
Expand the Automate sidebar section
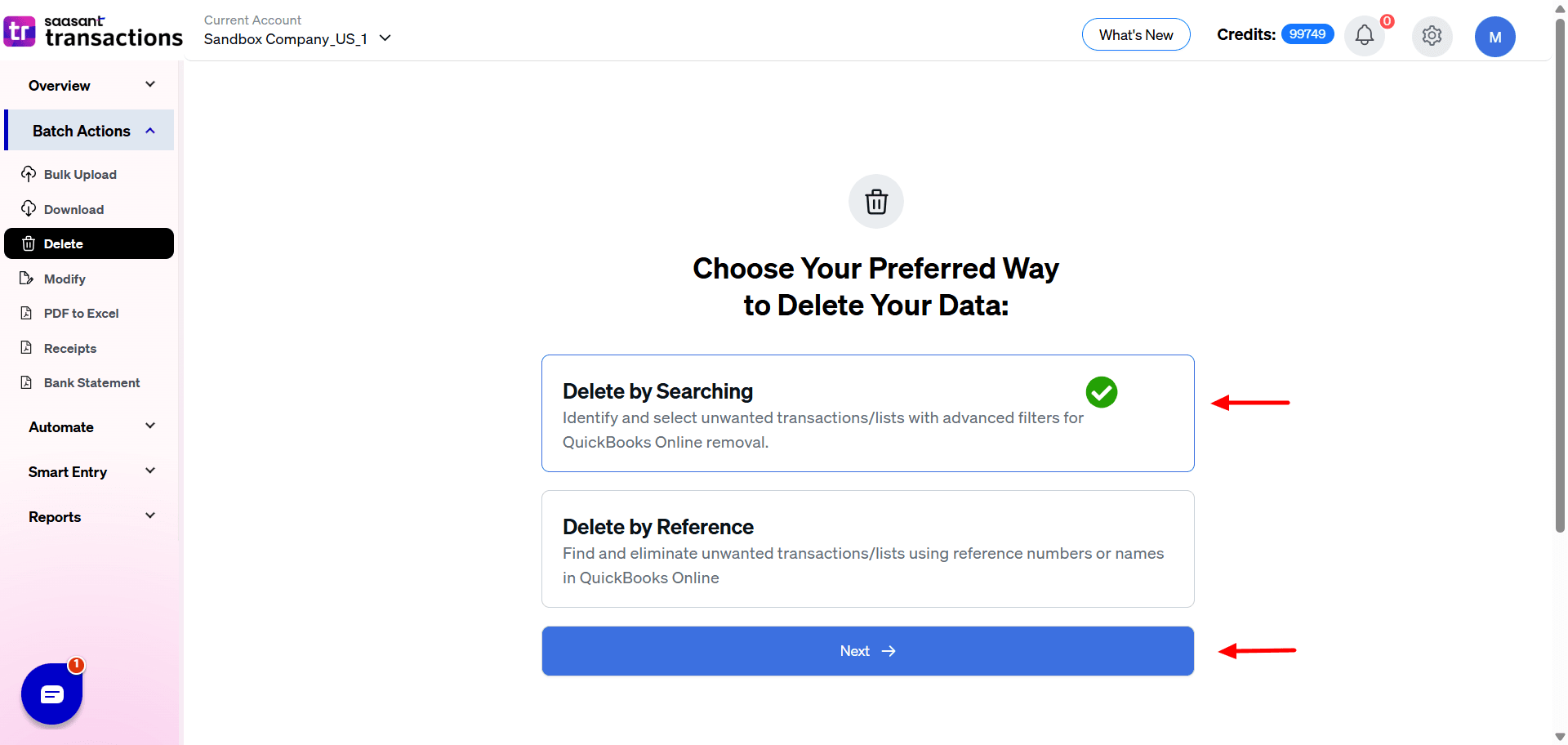point(89,427)
